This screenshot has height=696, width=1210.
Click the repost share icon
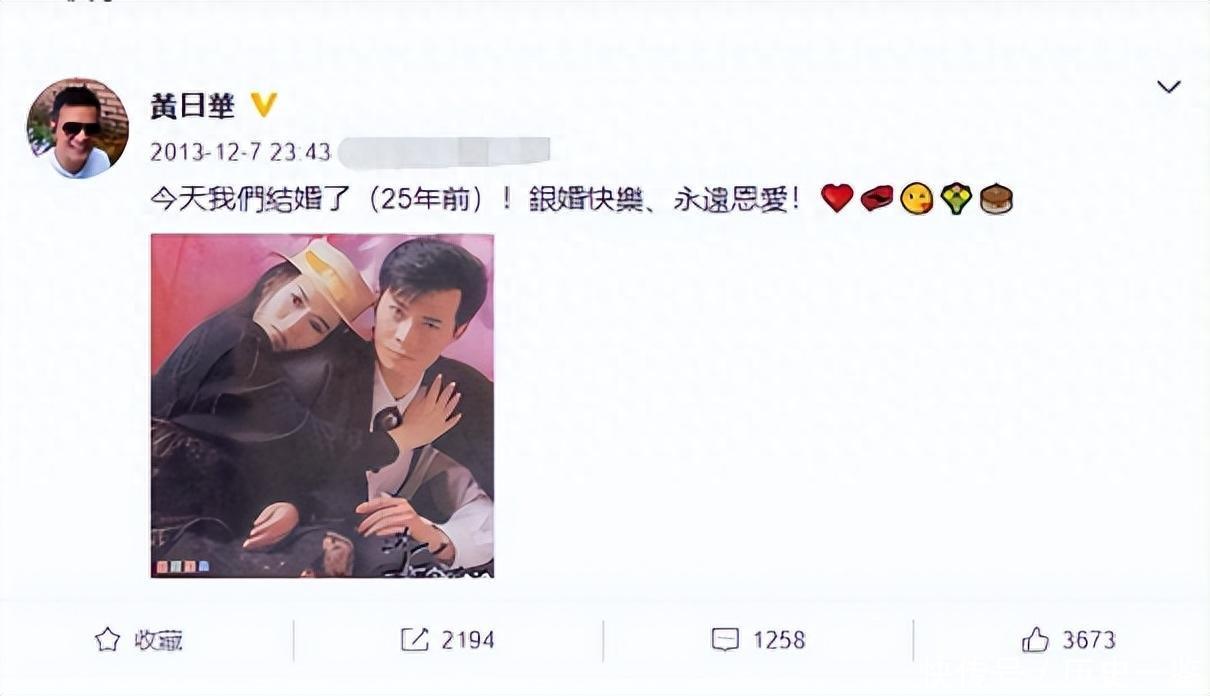(415, 640)
